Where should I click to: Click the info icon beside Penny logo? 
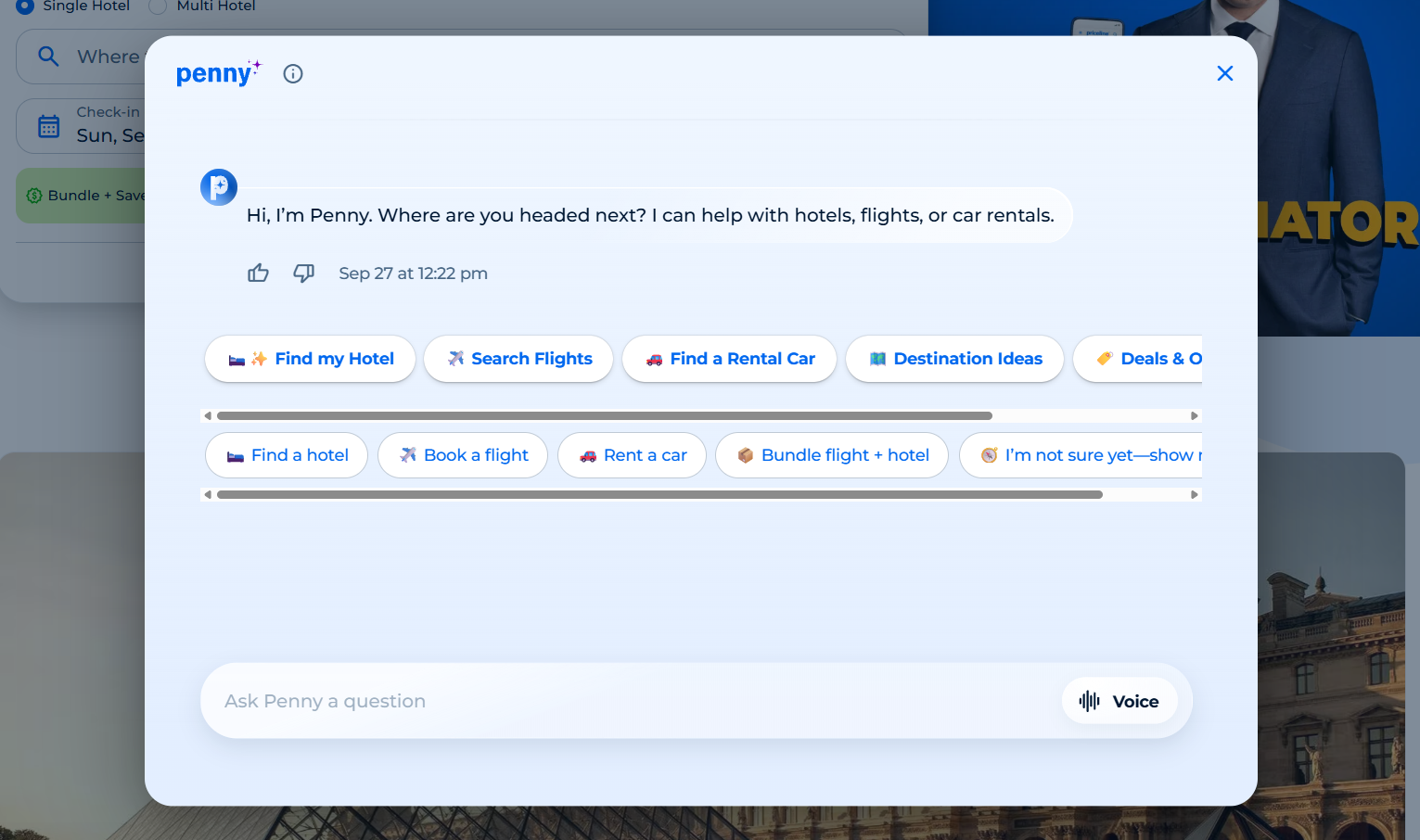tap(293, 74)
